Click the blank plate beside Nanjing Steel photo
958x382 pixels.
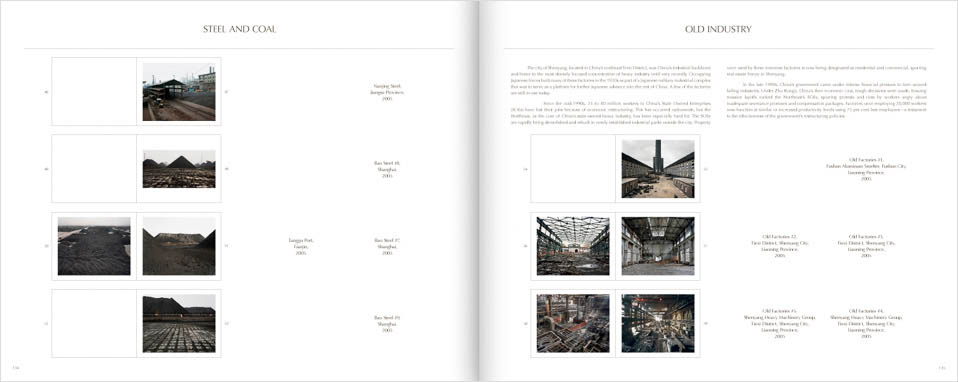(94, 92)
